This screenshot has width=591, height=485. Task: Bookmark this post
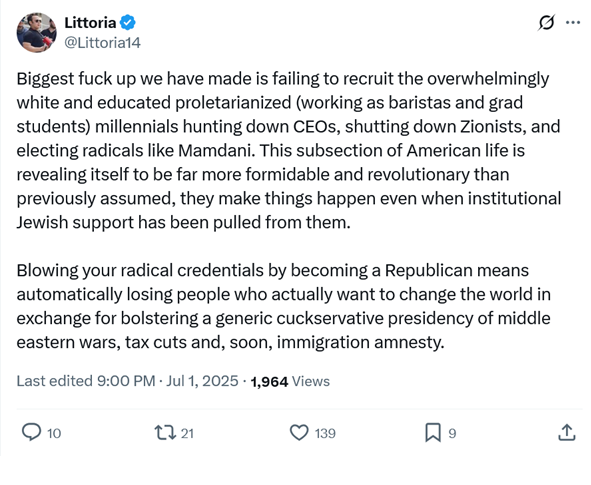point(433,433)
